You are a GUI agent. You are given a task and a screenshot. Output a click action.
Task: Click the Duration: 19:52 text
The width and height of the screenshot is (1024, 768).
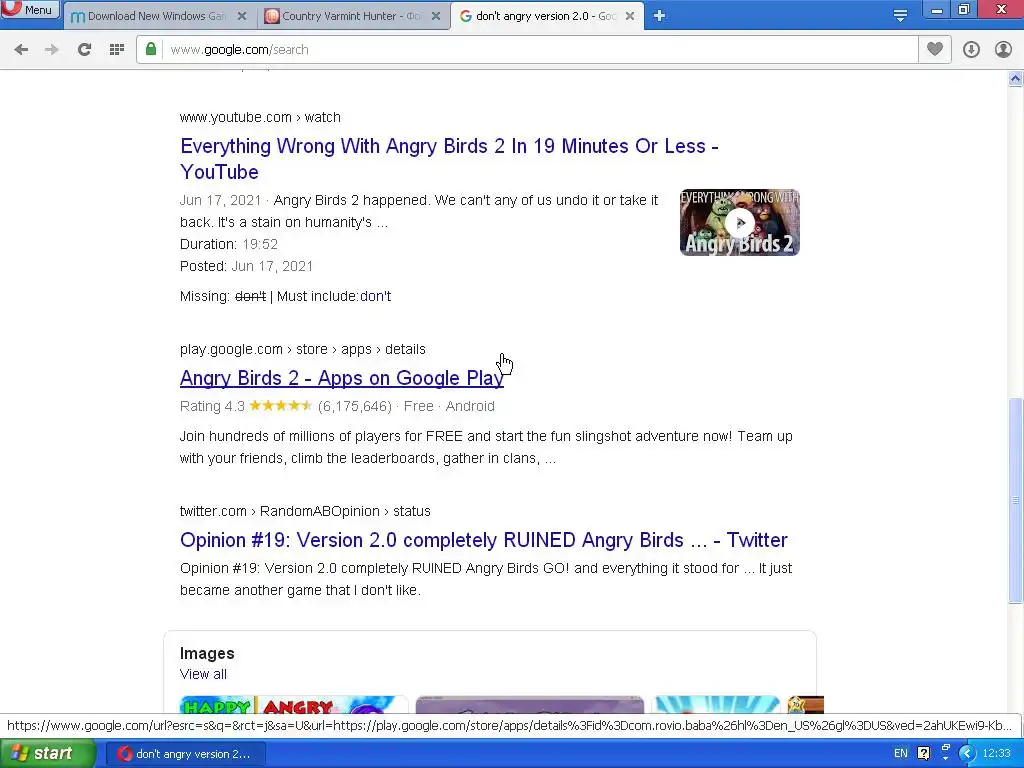click(x=229, y=244)
